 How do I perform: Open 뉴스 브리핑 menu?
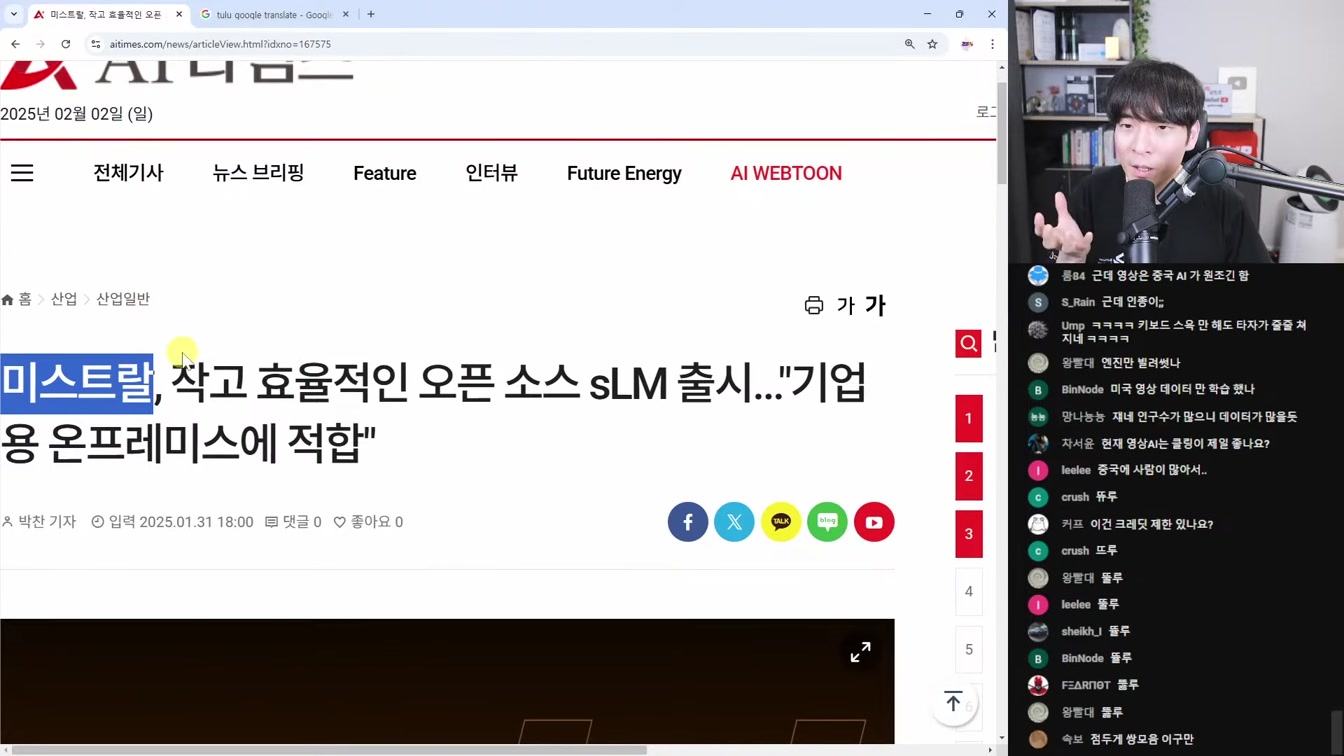(258, 173)
